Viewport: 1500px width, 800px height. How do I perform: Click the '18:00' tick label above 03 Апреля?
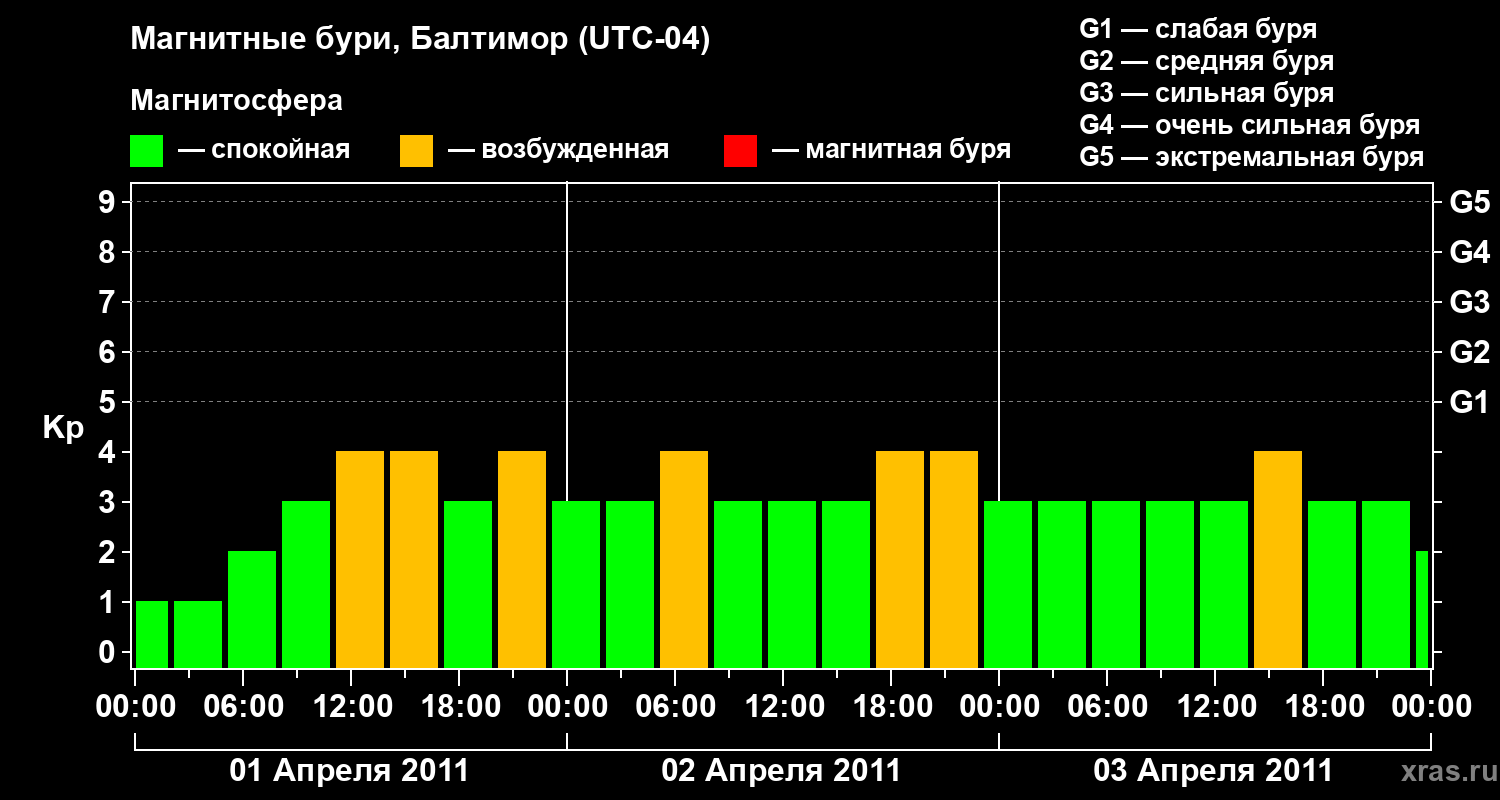click(1323, 707)
